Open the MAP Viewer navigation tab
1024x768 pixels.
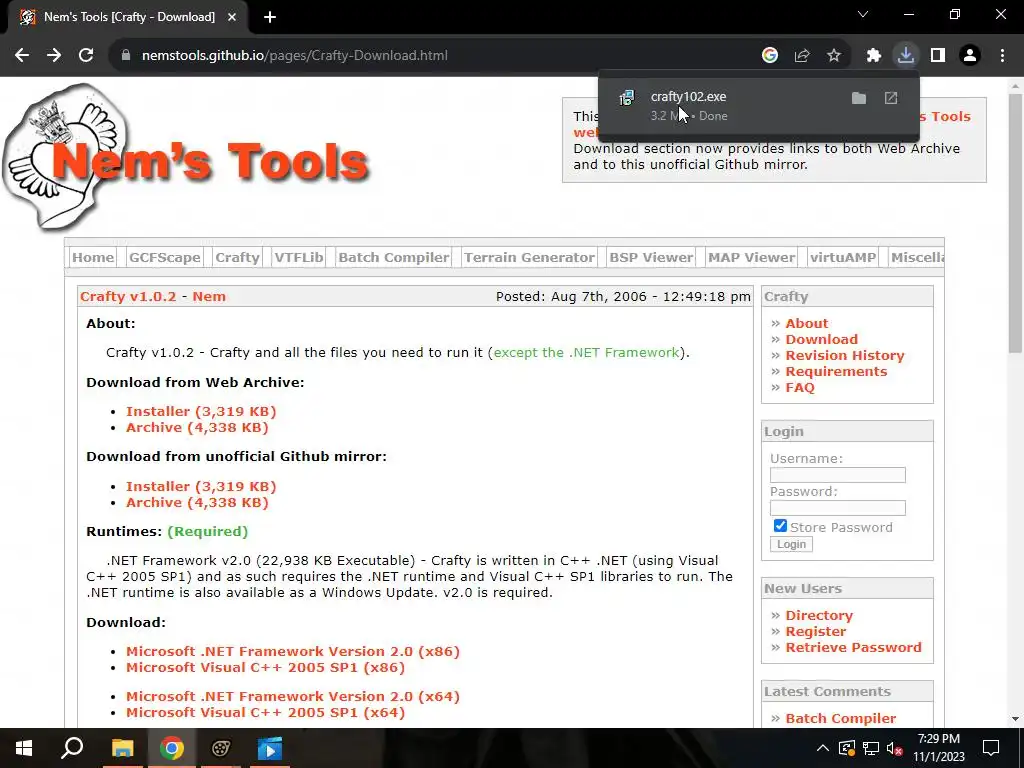752,257
